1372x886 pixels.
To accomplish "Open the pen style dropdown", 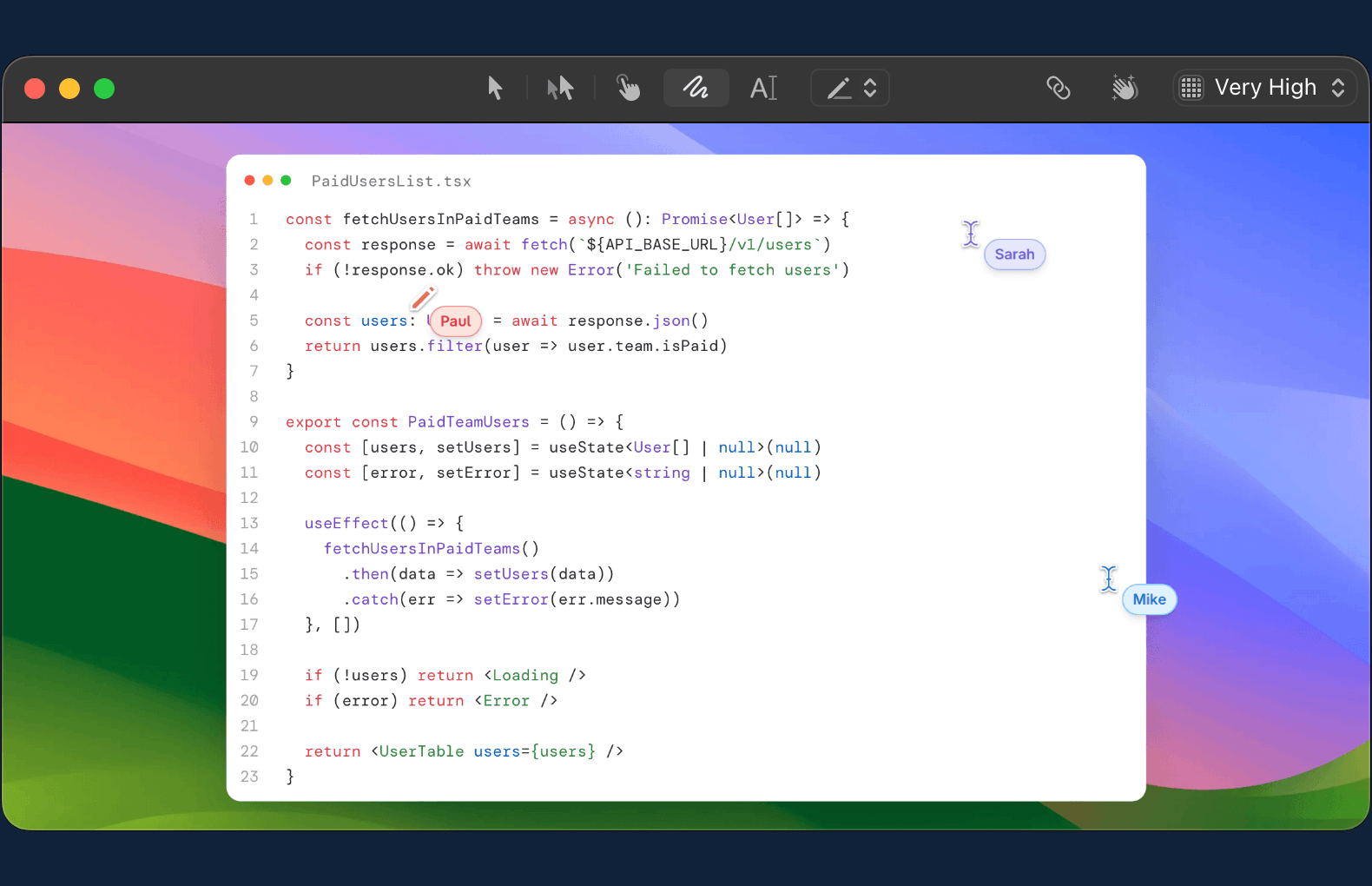I will (849, 88).
